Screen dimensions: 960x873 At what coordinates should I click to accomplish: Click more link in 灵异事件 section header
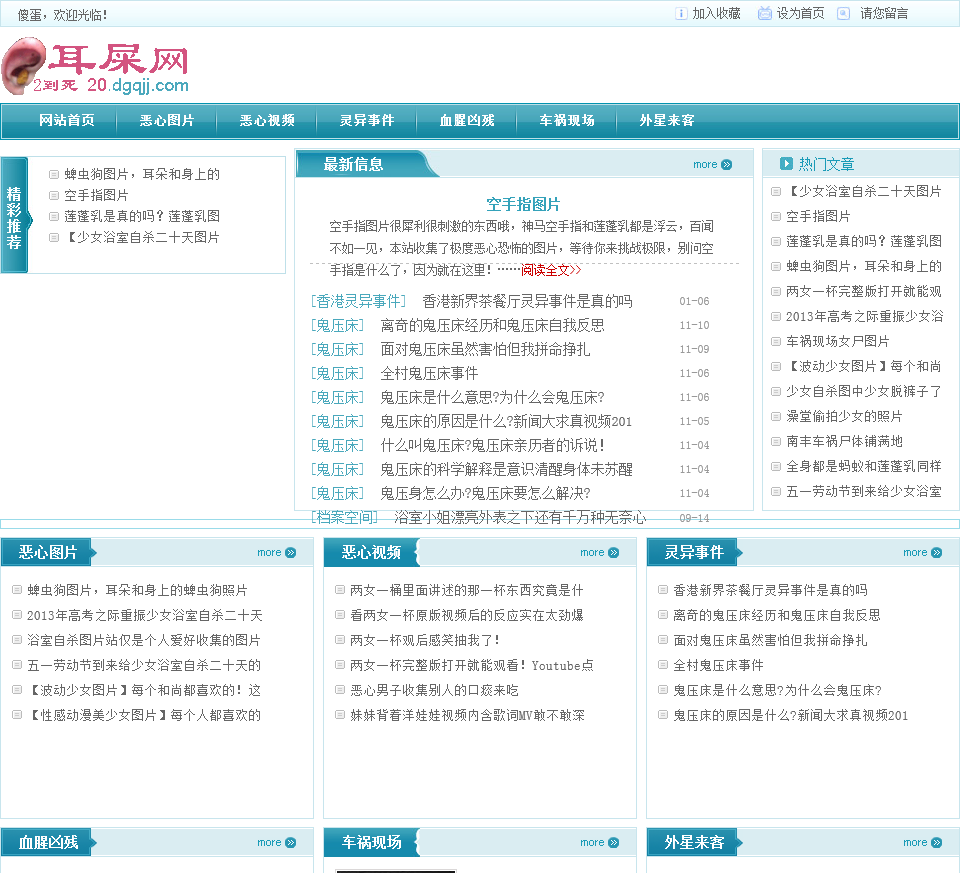click(x=915, y=552)
